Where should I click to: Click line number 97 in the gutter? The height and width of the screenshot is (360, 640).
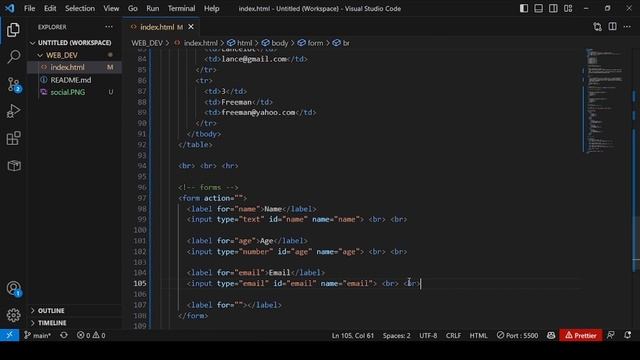pos(141,198)
